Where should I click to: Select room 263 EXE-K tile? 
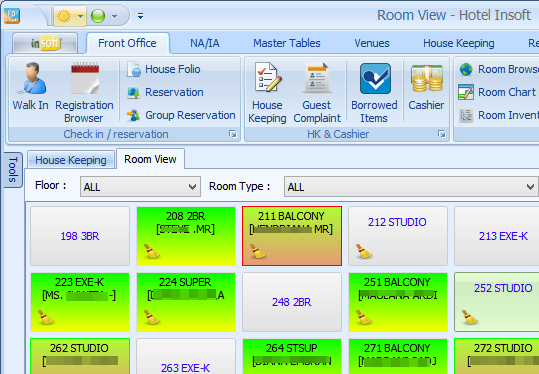pos(186,356)
